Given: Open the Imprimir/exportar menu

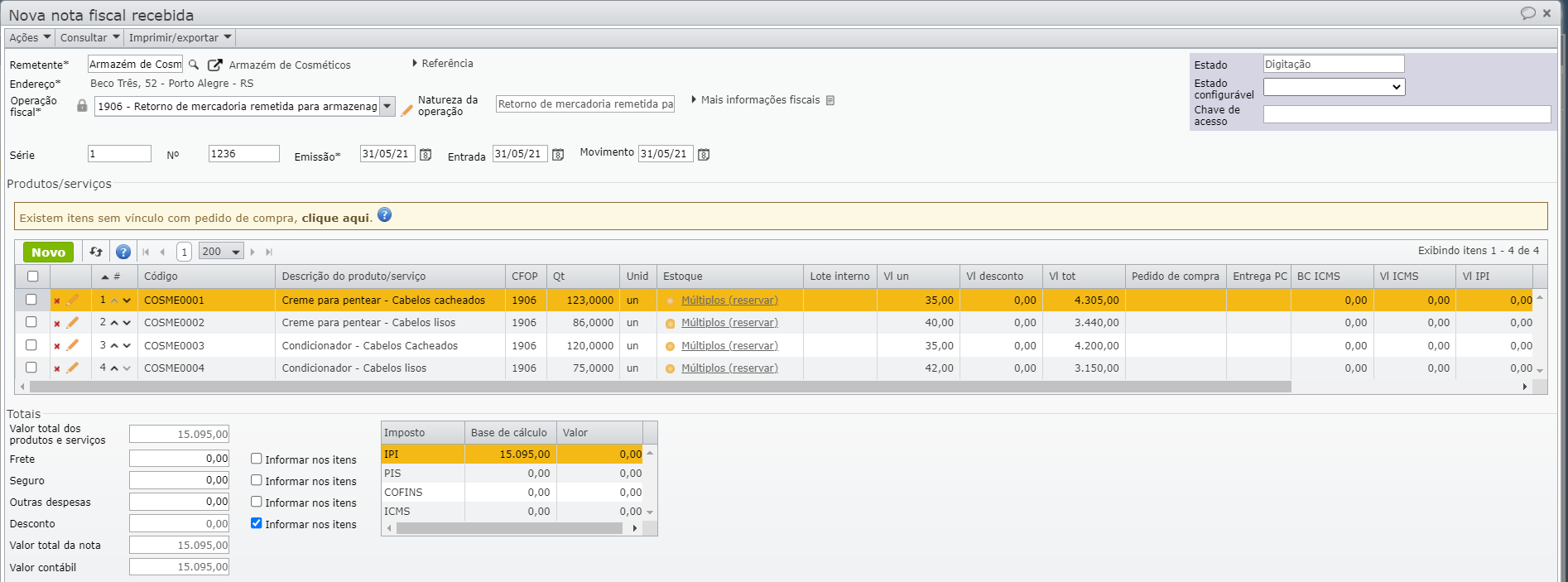Looking at the screenshot, I should 180,37.
